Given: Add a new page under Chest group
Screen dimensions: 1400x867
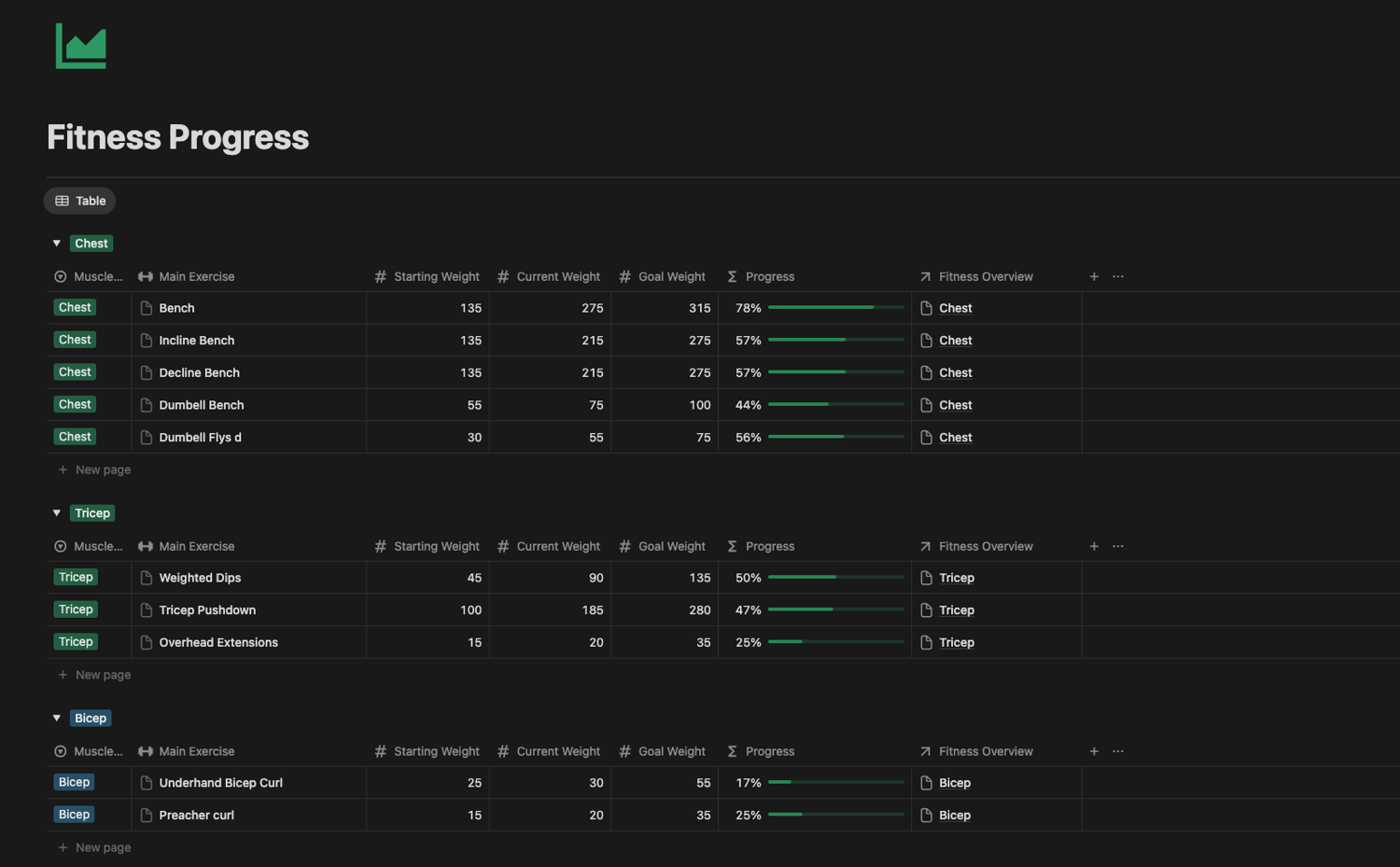Looking at the screenshot, I should tap(94, 470).
